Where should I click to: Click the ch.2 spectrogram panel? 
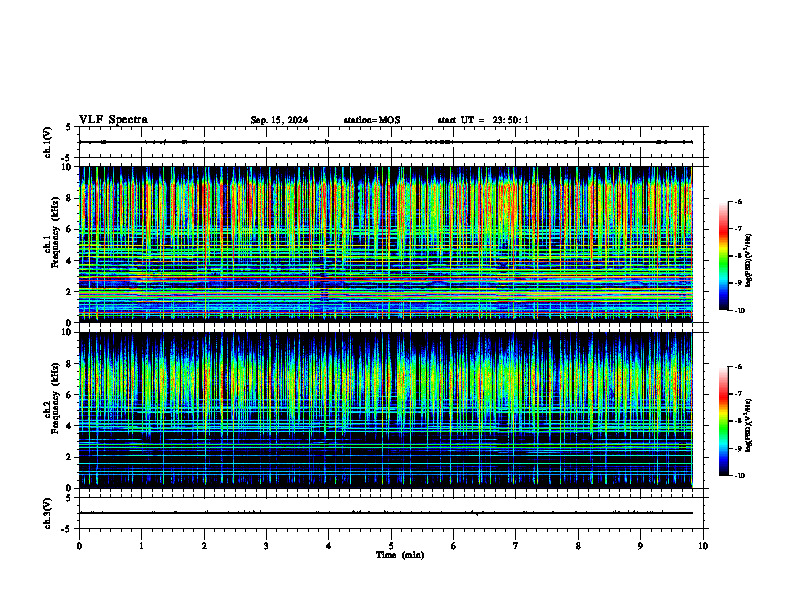pos(386,410)
